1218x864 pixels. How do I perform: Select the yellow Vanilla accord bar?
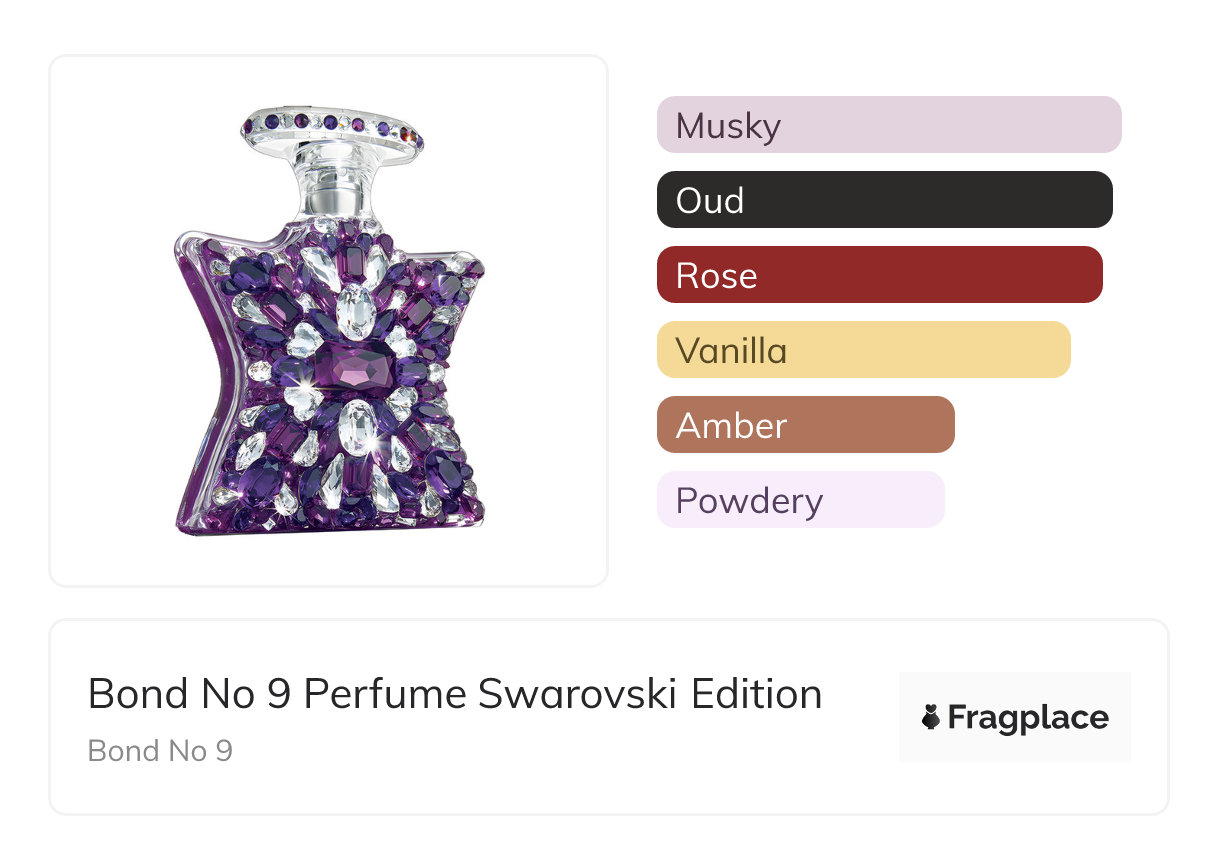863,350
